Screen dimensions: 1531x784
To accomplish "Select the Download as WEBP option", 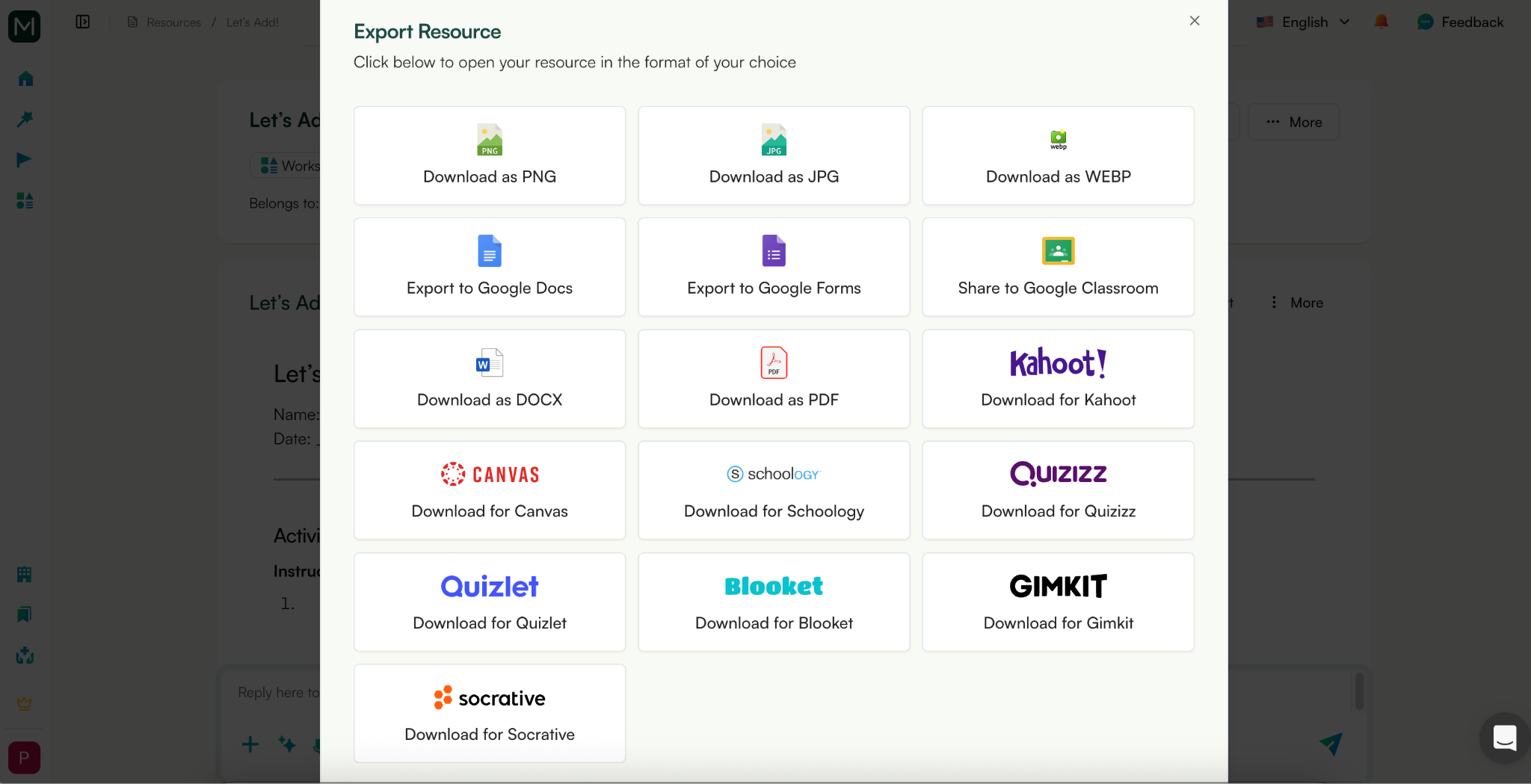I will pos(1058,155).
